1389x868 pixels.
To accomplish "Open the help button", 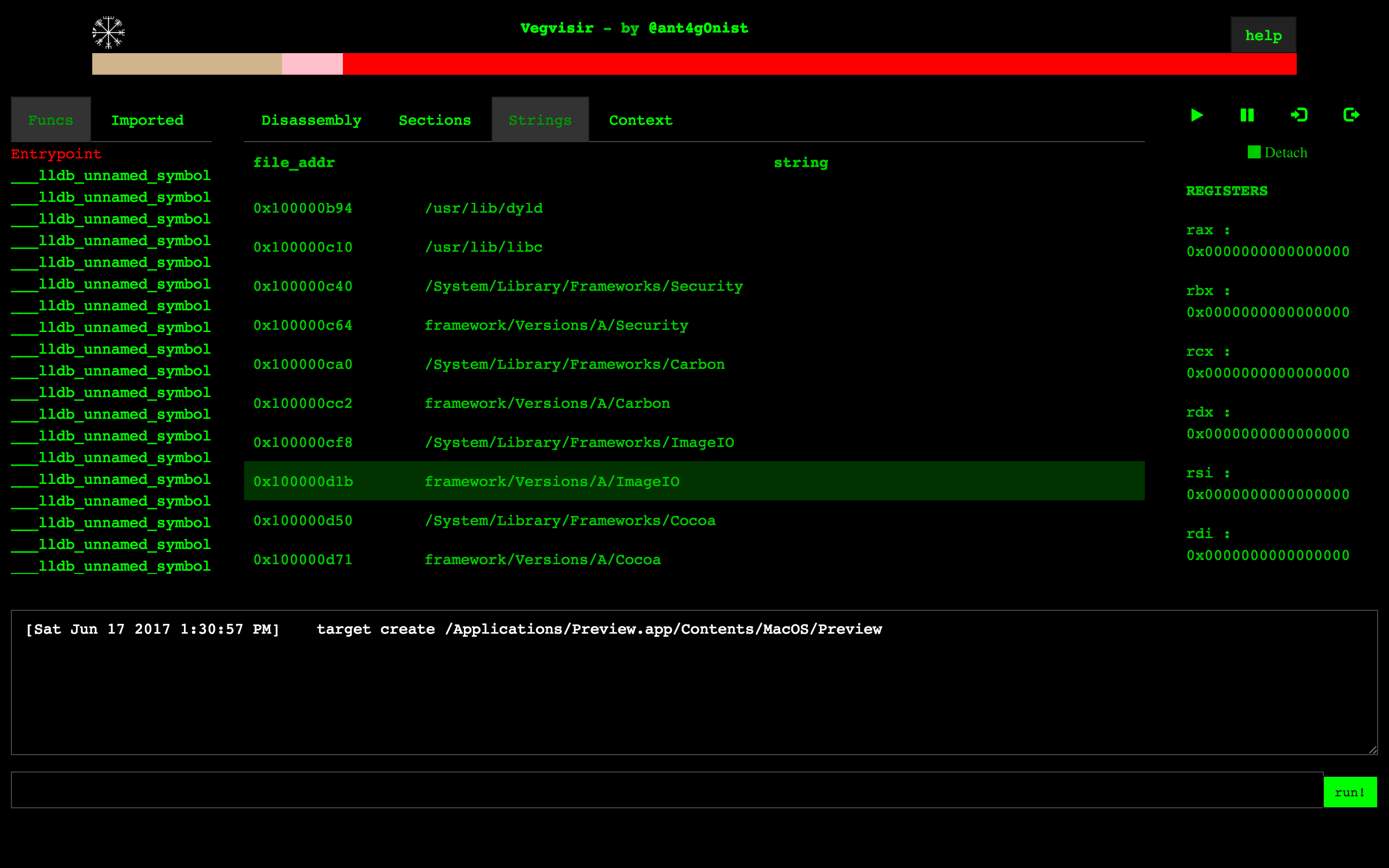I will 1263,36.
